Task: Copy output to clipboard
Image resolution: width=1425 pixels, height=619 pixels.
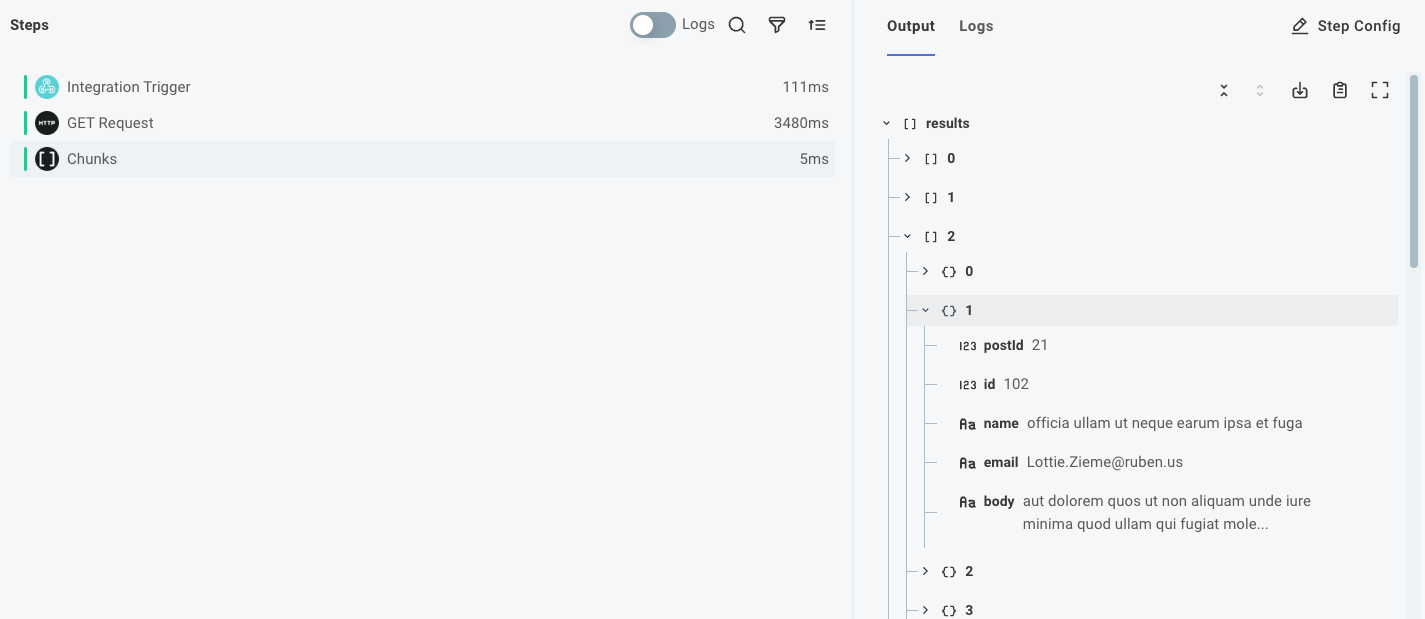Action: tap(1340, 90)
